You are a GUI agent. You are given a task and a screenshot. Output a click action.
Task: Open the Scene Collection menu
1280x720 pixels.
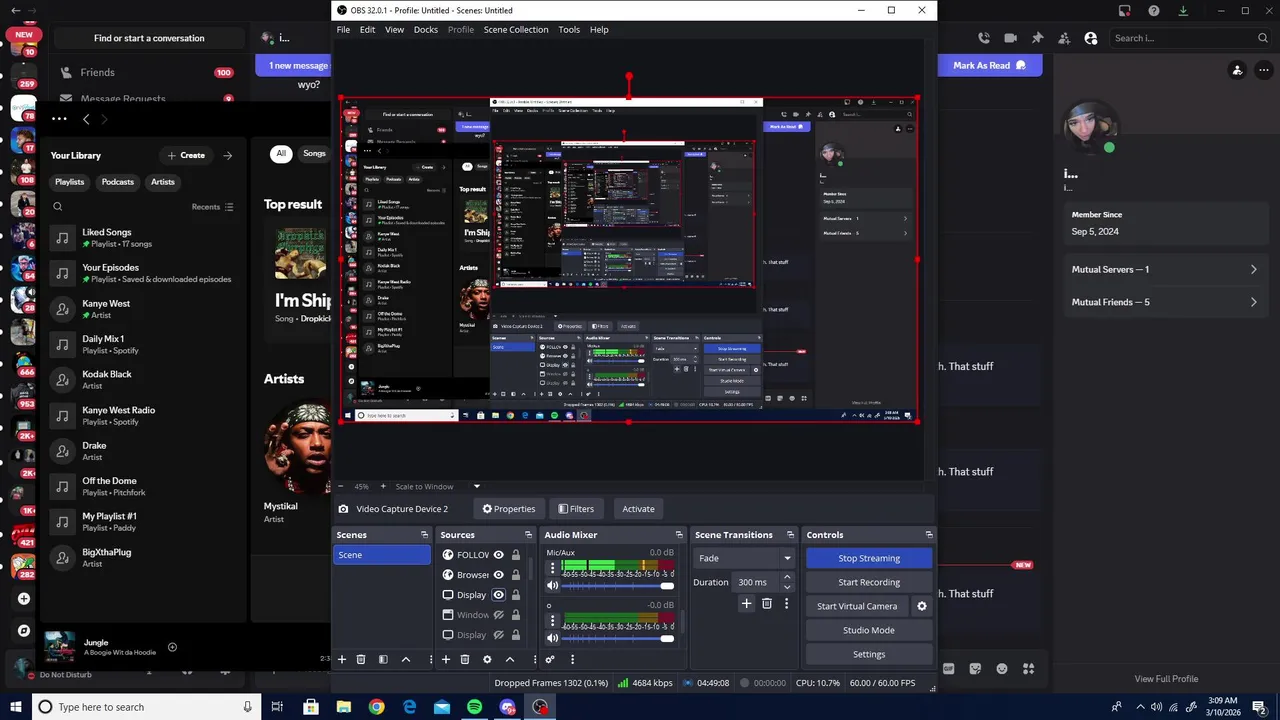click(x=516, y=30)
